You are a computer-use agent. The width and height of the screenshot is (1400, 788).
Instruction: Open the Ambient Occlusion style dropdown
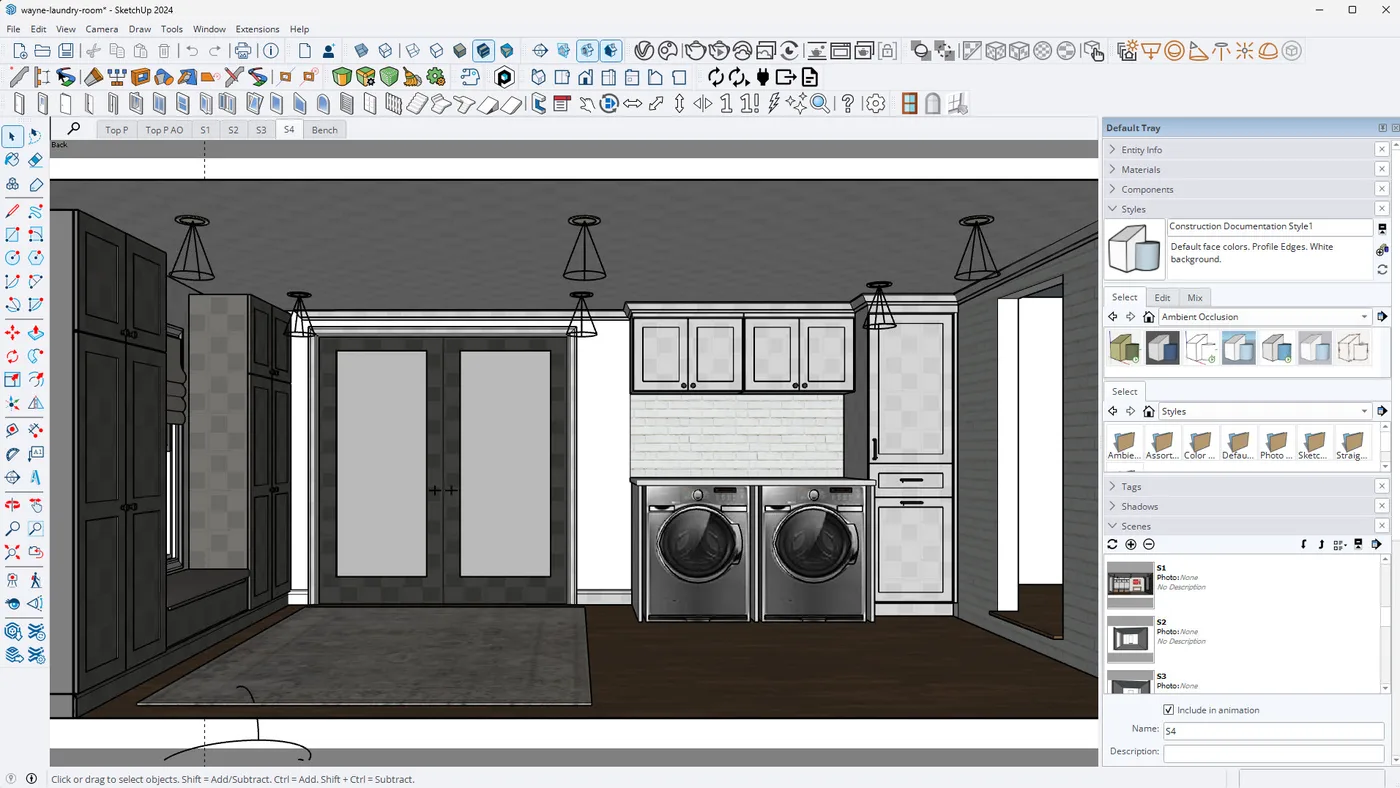[x=1363, y=316]
